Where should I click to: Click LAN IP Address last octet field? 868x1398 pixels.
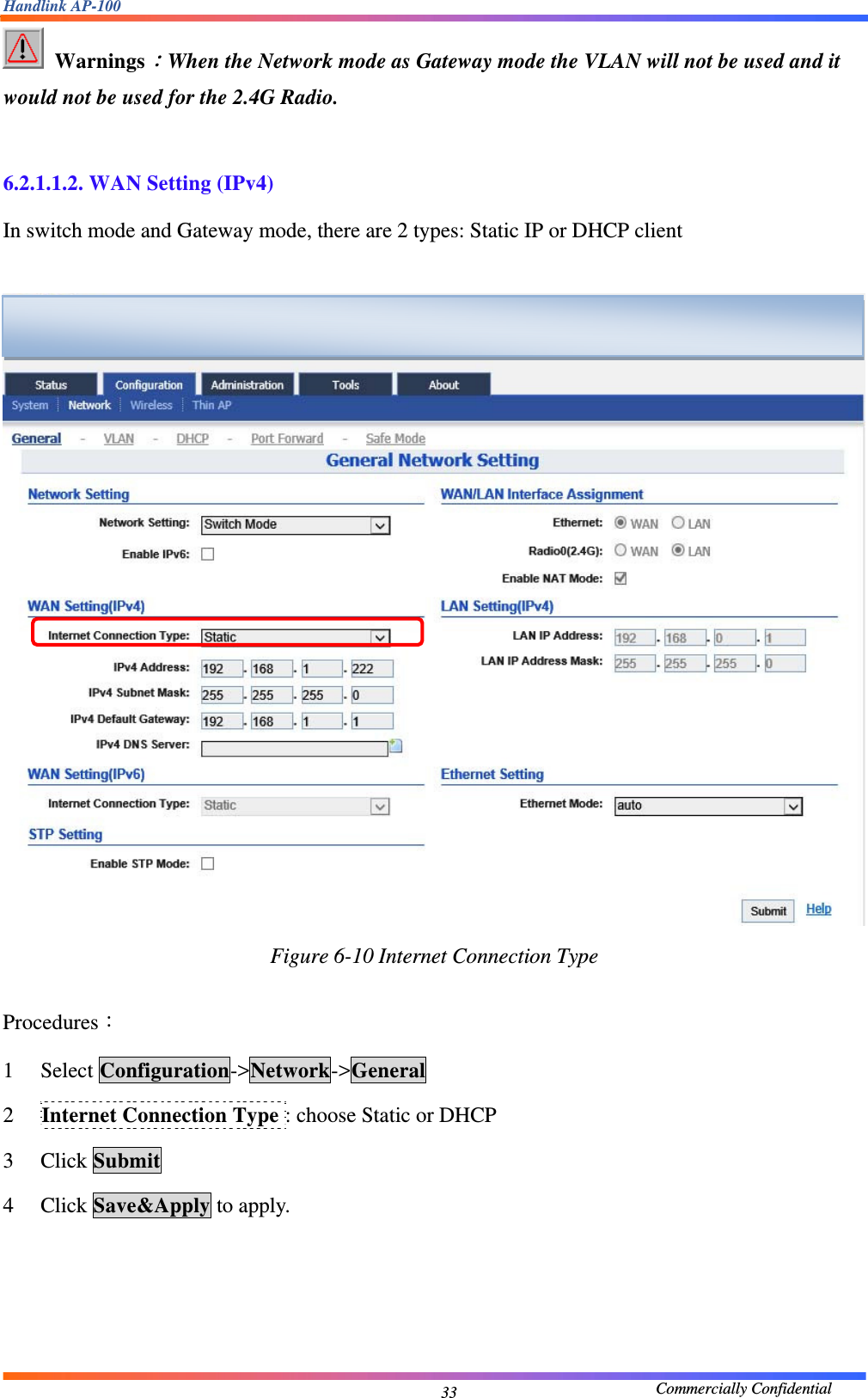[x=785, y=638]
